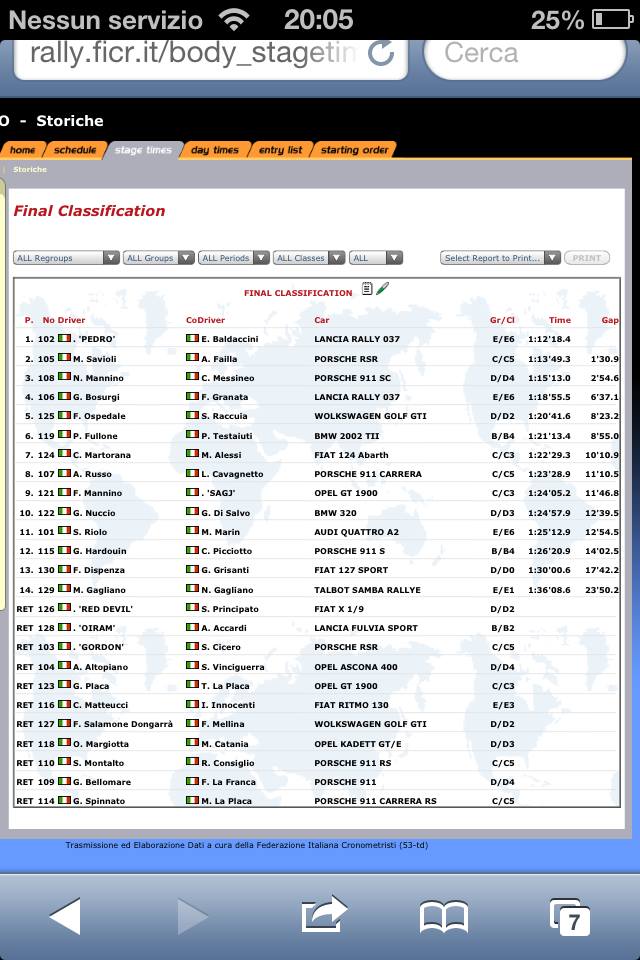Open the starting order tab
The height and width of the screenshot is (960, 640).
(x=355, y=150)
